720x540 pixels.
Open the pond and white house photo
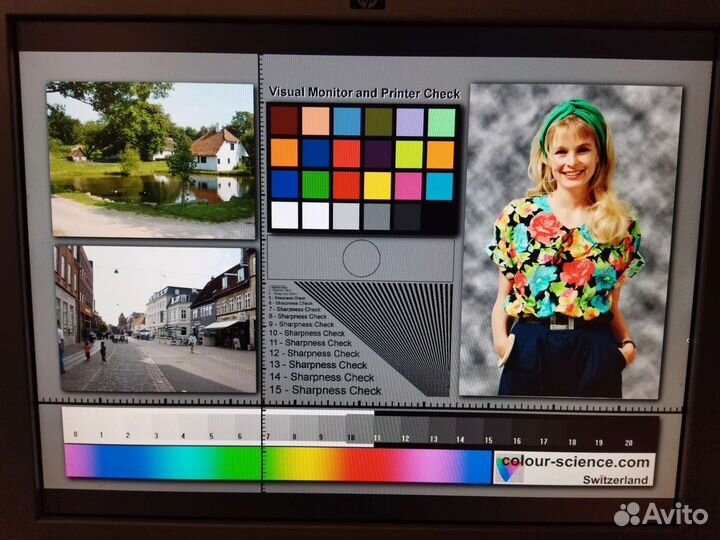click(x=150, y=160)
